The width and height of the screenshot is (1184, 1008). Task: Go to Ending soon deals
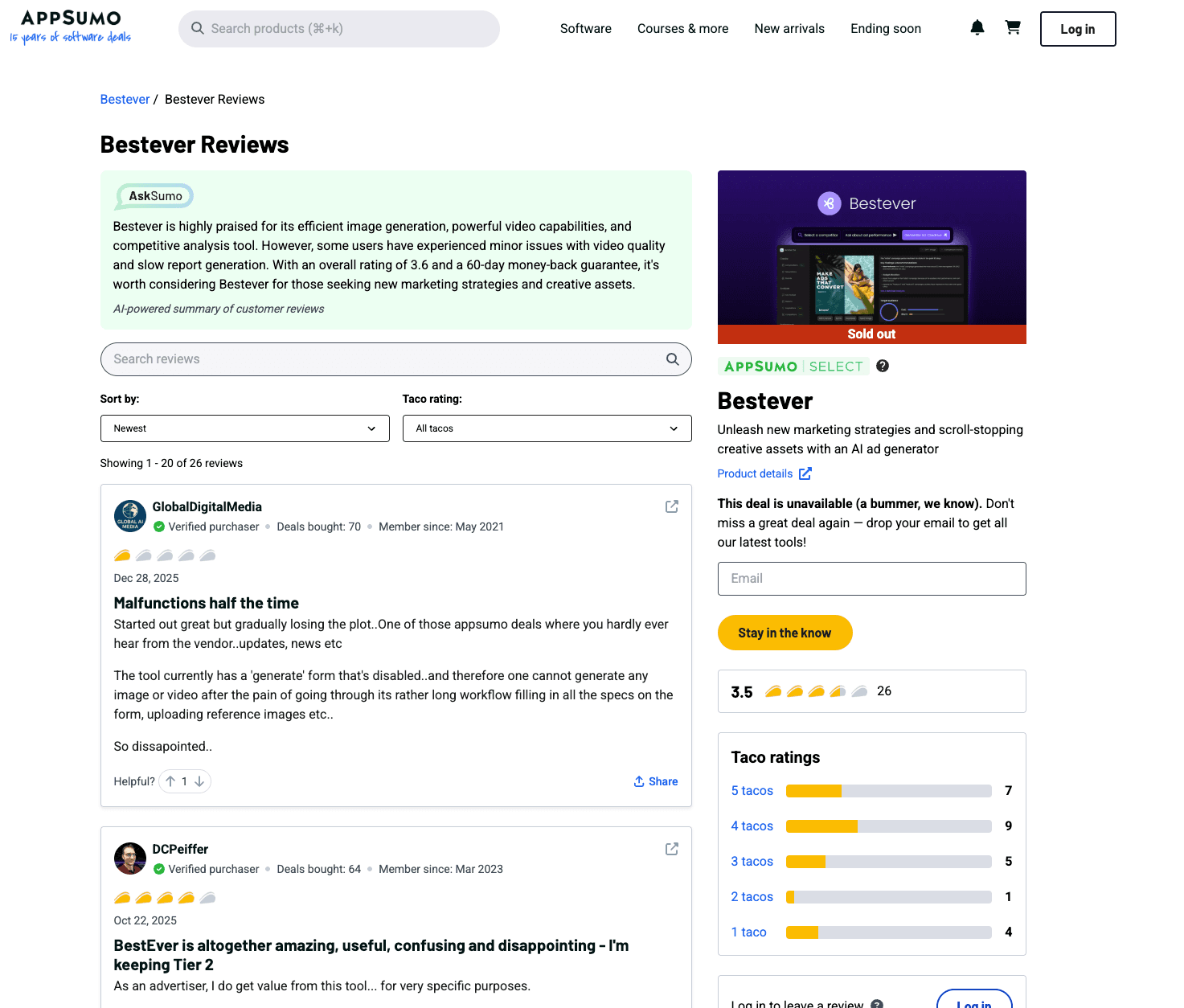pos(886,29)
